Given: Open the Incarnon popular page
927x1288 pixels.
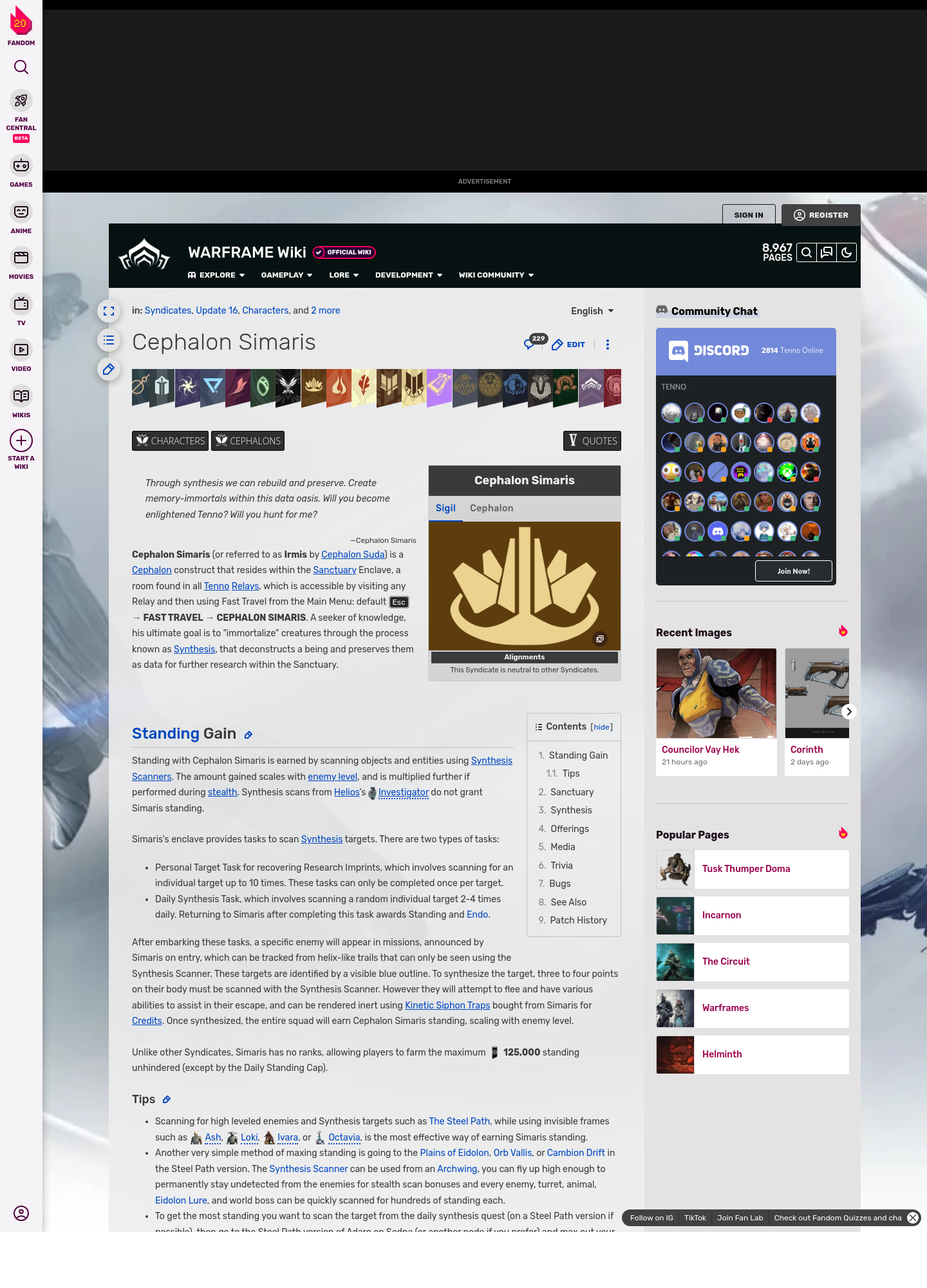Looking at the screenshot, I should click(x=753, y=915).
